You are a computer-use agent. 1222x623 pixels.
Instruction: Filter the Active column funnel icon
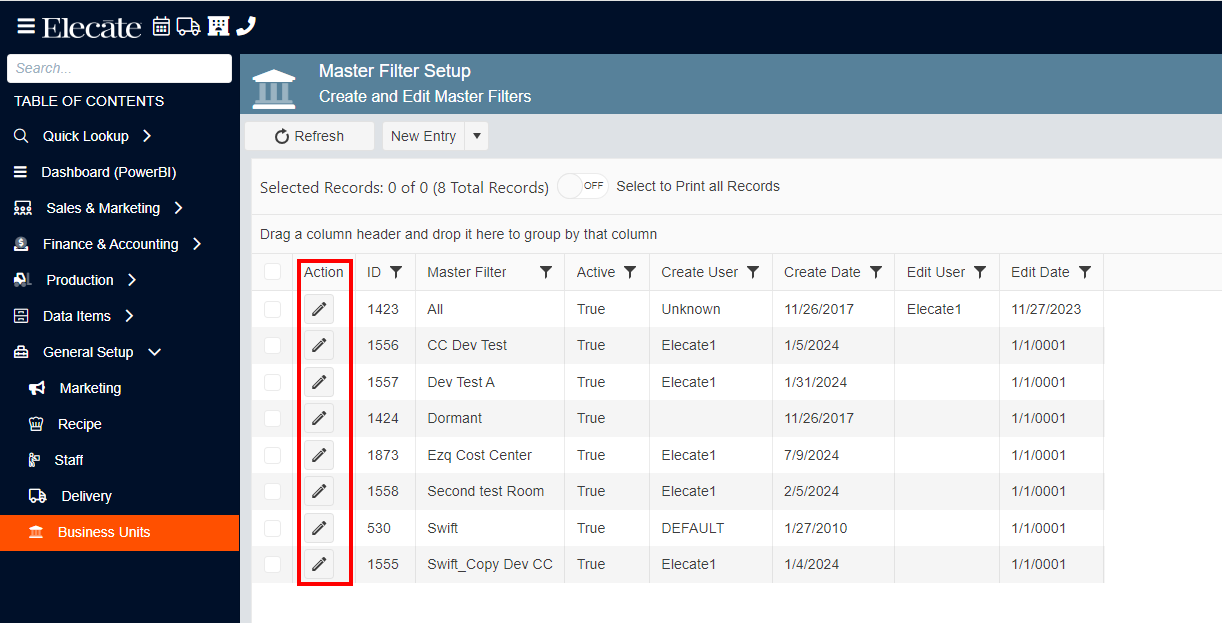tap(630, 272)
